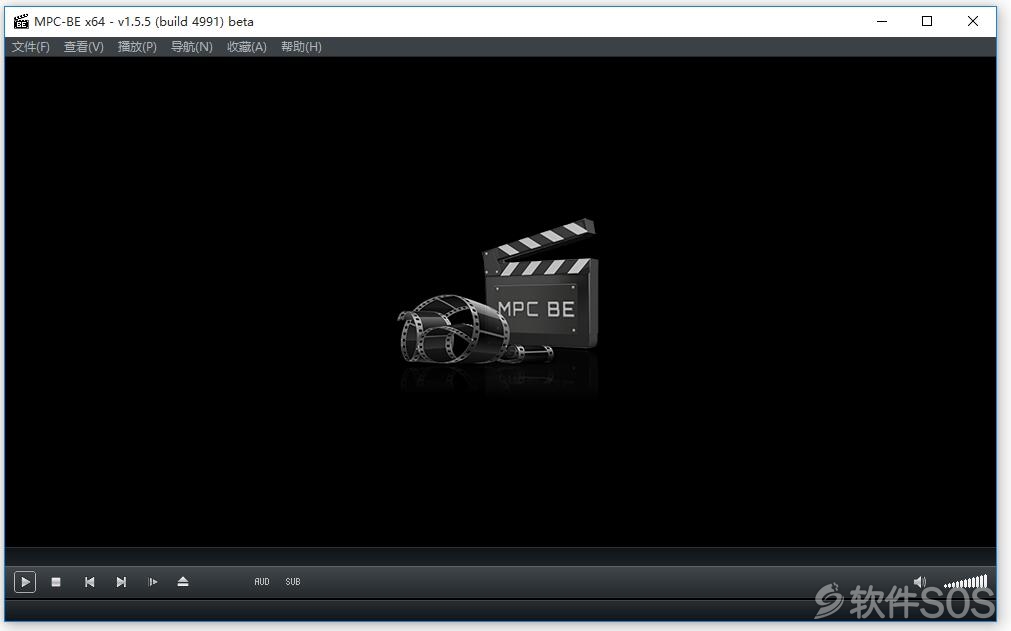This screenshot has width=1011, height=631.
Task: Close the MPC-BE window
Action: 973,21
